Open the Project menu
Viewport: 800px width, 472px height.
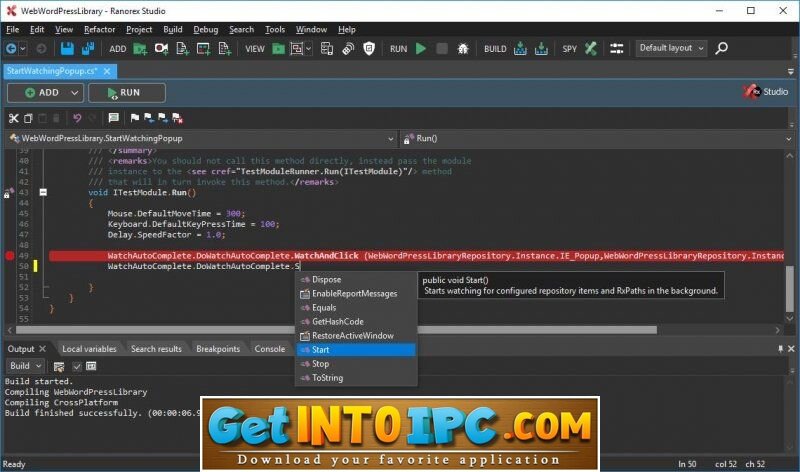point(139,29)
